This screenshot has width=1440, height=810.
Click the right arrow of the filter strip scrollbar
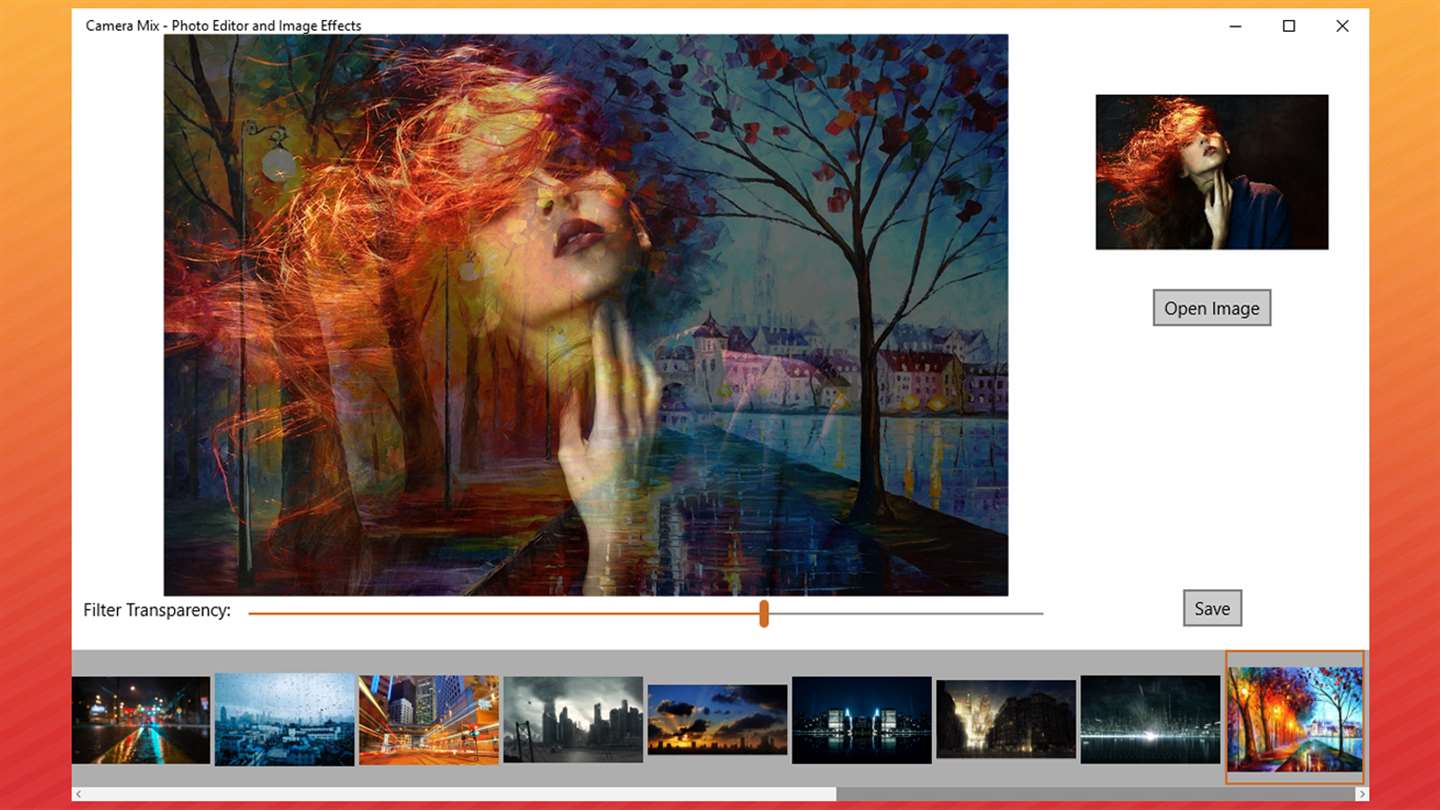coord(1361,794)
